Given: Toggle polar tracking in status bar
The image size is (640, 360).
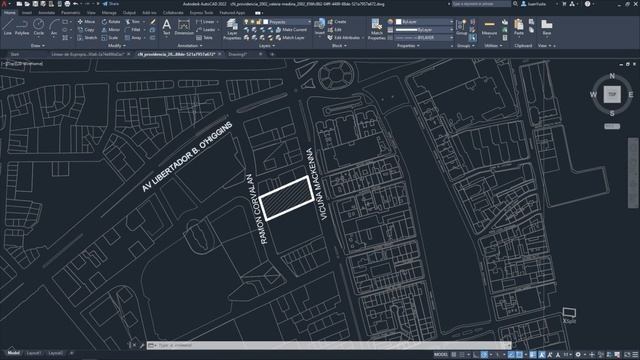Looking at the screenshot, I should (484, 355).
